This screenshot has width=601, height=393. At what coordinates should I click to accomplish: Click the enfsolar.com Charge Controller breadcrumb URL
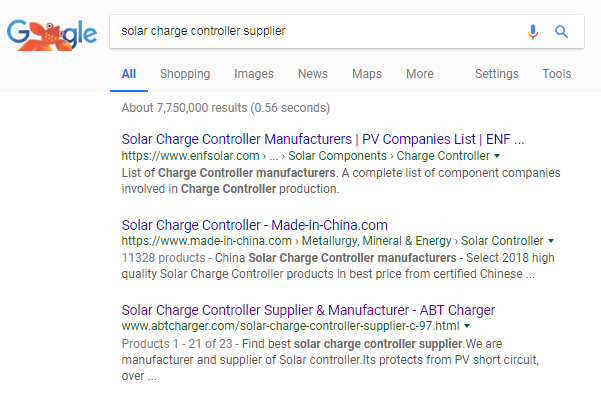[x=305, y=156]
